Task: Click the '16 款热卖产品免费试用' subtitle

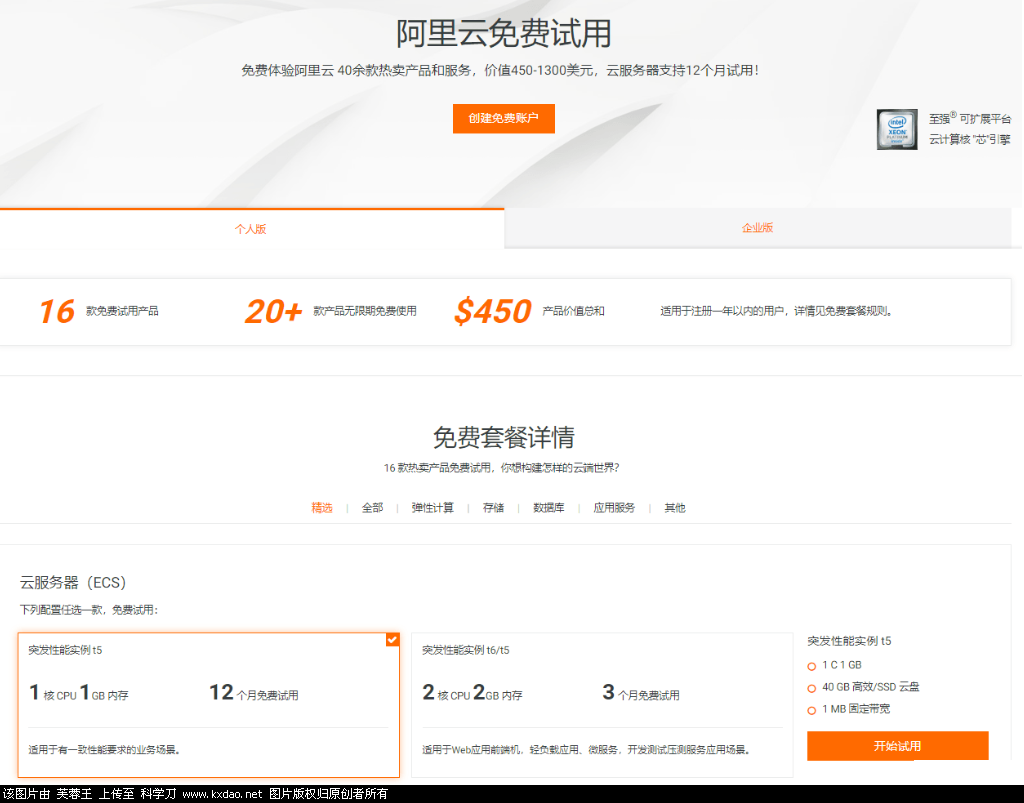Action: click(x=502, y=468)
